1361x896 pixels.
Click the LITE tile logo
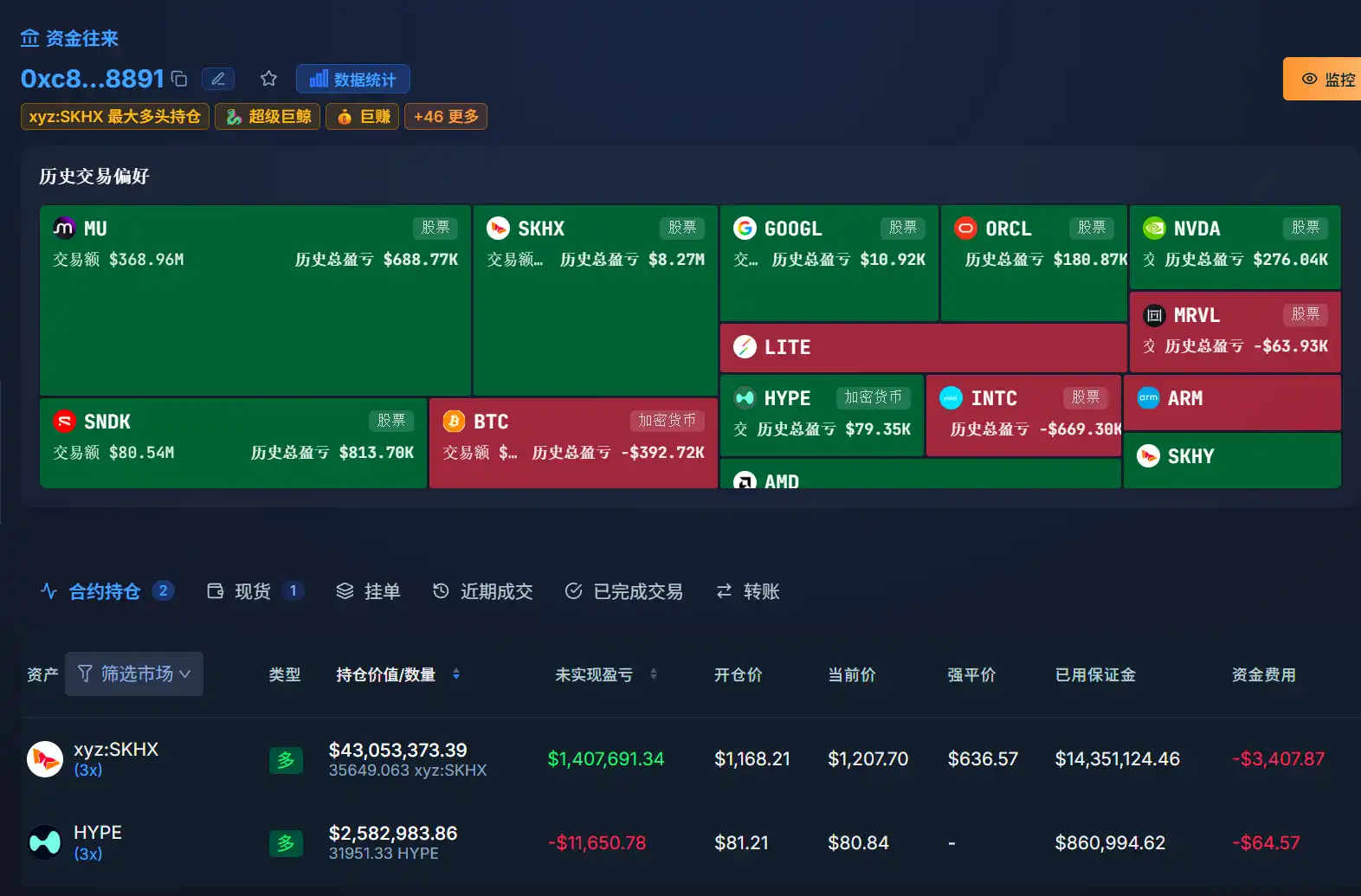[x=745, y=347]
